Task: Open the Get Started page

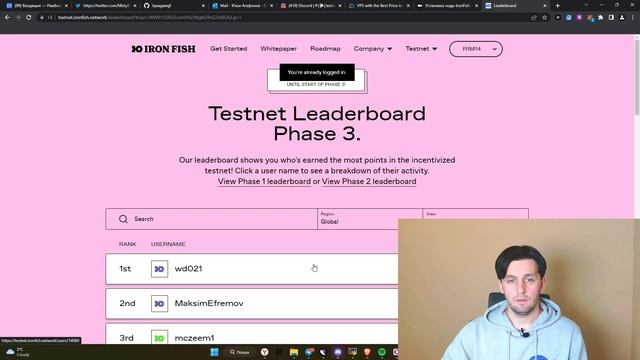Action: (229, 49)
